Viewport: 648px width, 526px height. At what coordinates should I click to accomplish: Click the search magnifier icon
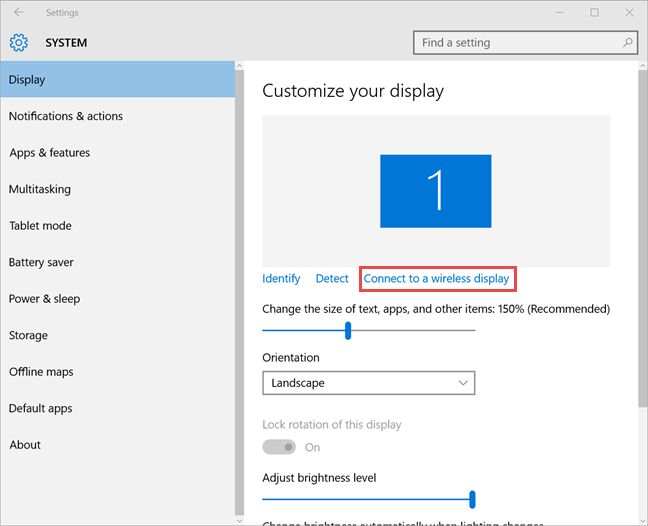click(x=628, y=43)
